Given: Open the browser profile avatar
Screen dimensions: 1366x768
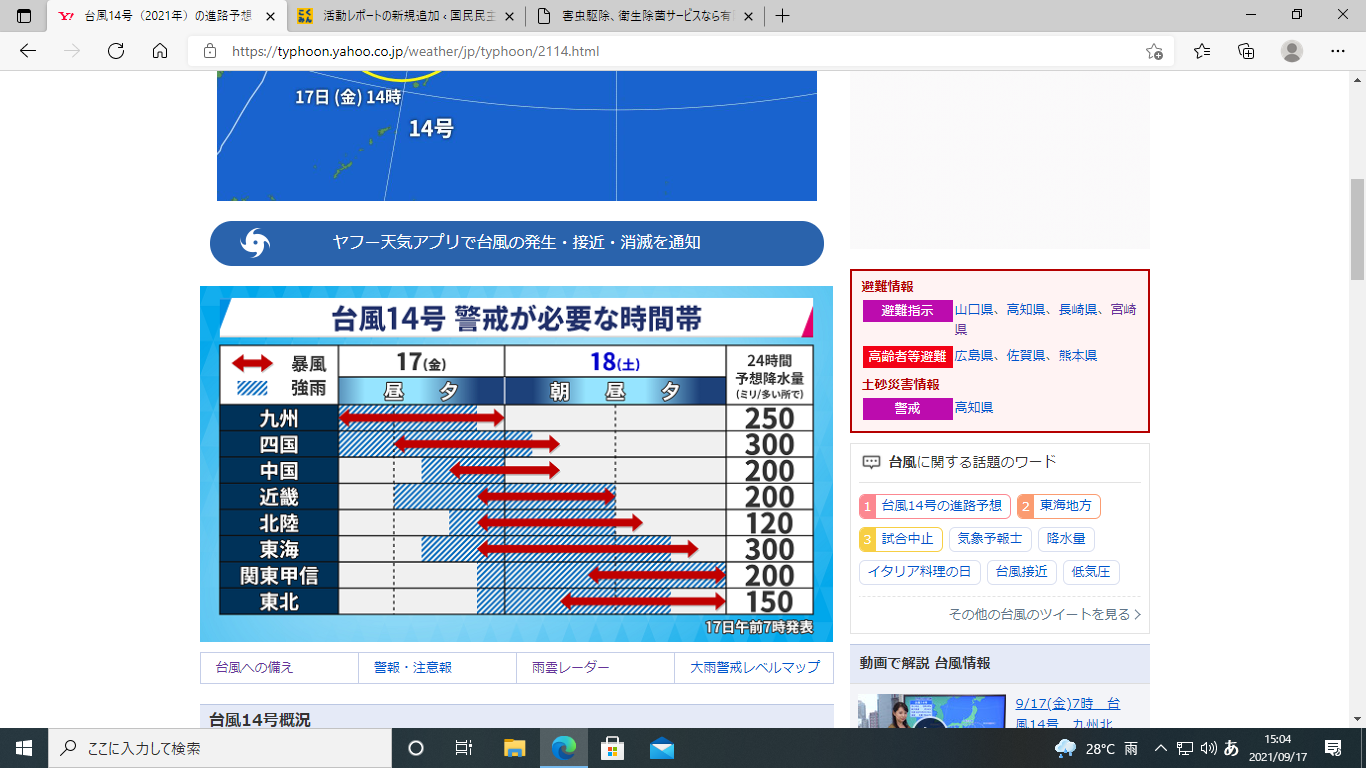Looking at the screenshot, I should pos(1292,51).
